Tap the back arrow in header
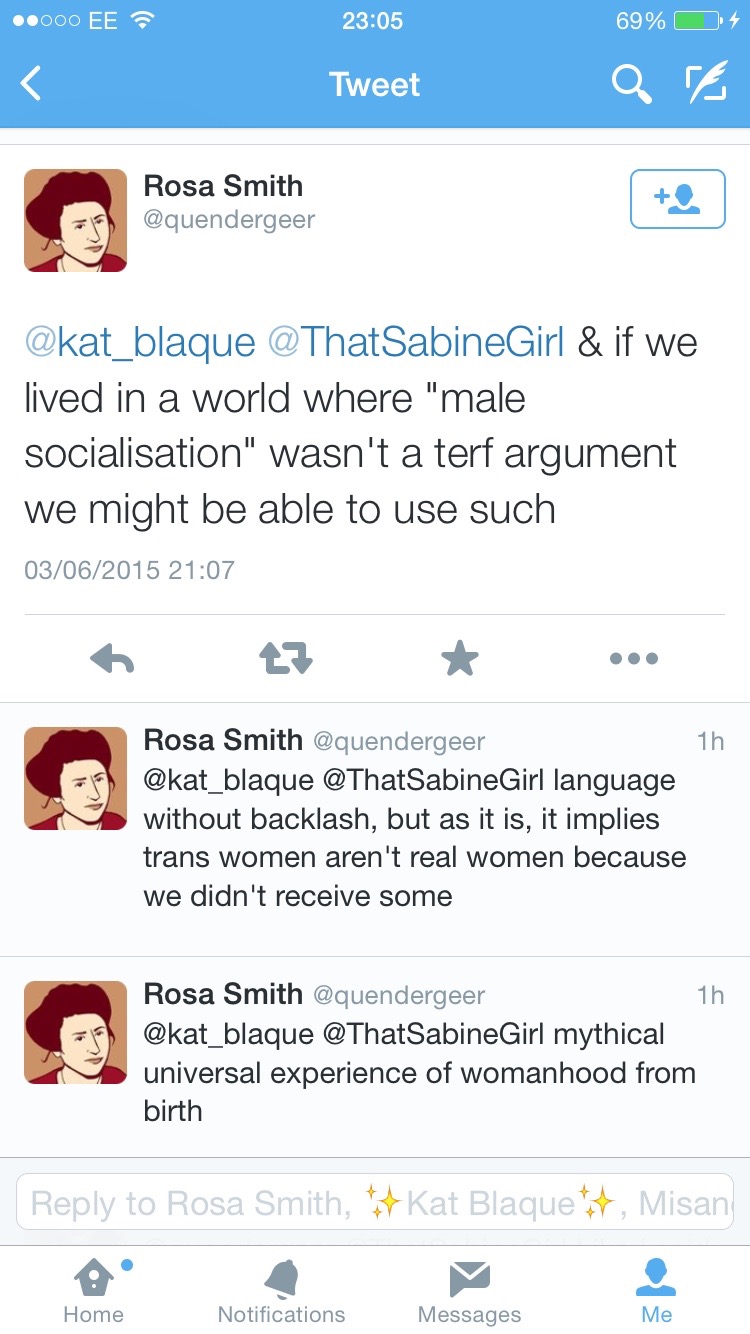The image size is (750, 1334). pyautogui.click(x=32, y=84)
